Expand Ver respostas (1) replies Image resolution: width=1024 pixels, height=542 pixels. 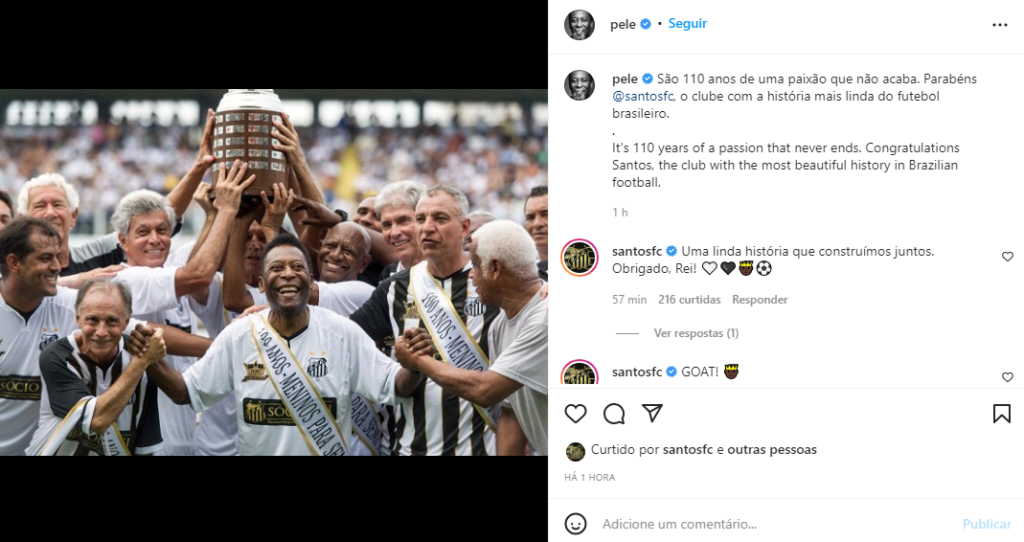pos(696,333)
